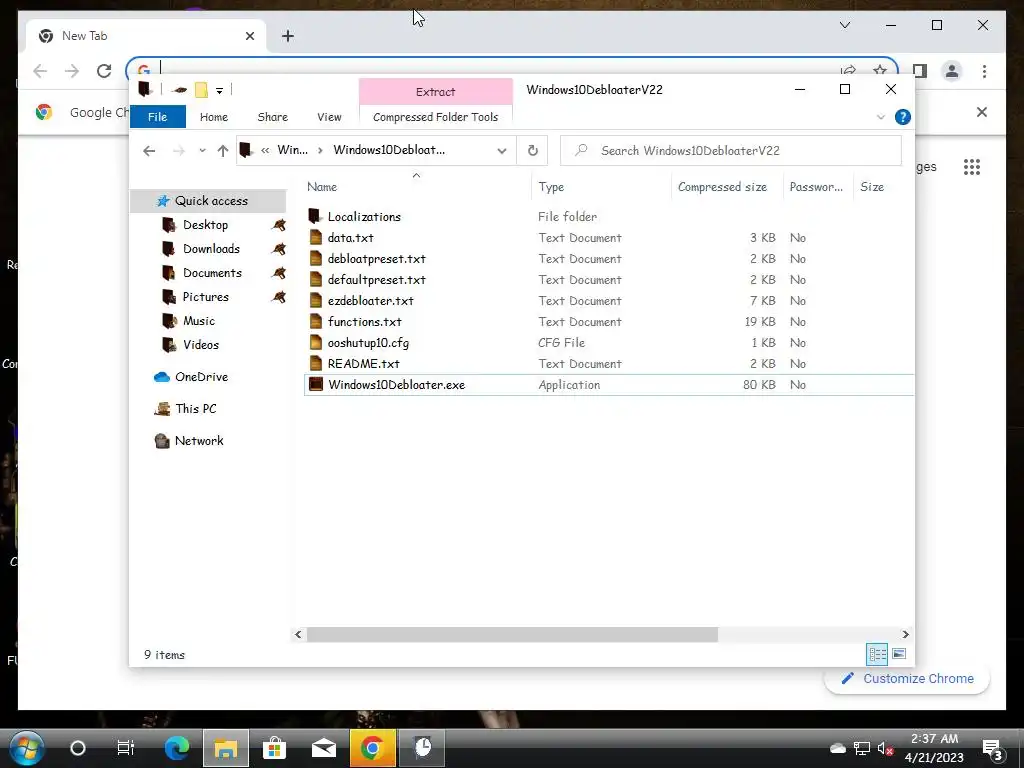
Task: Select Windows10Debloater.exe file
Action: point(396,385)
